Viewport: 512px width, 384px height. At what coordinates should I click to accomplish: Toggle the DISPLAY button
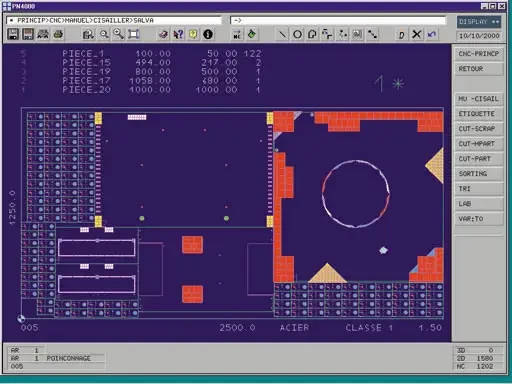click(479, 22)
